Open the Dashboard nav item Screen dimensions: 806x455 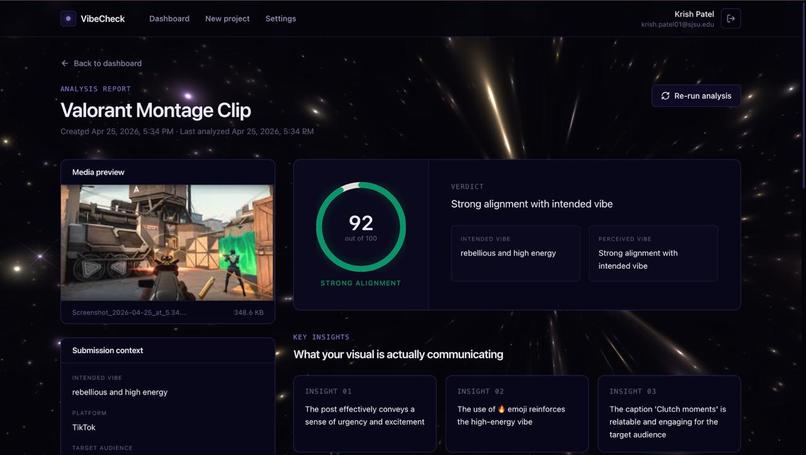(x=169, y=19)
